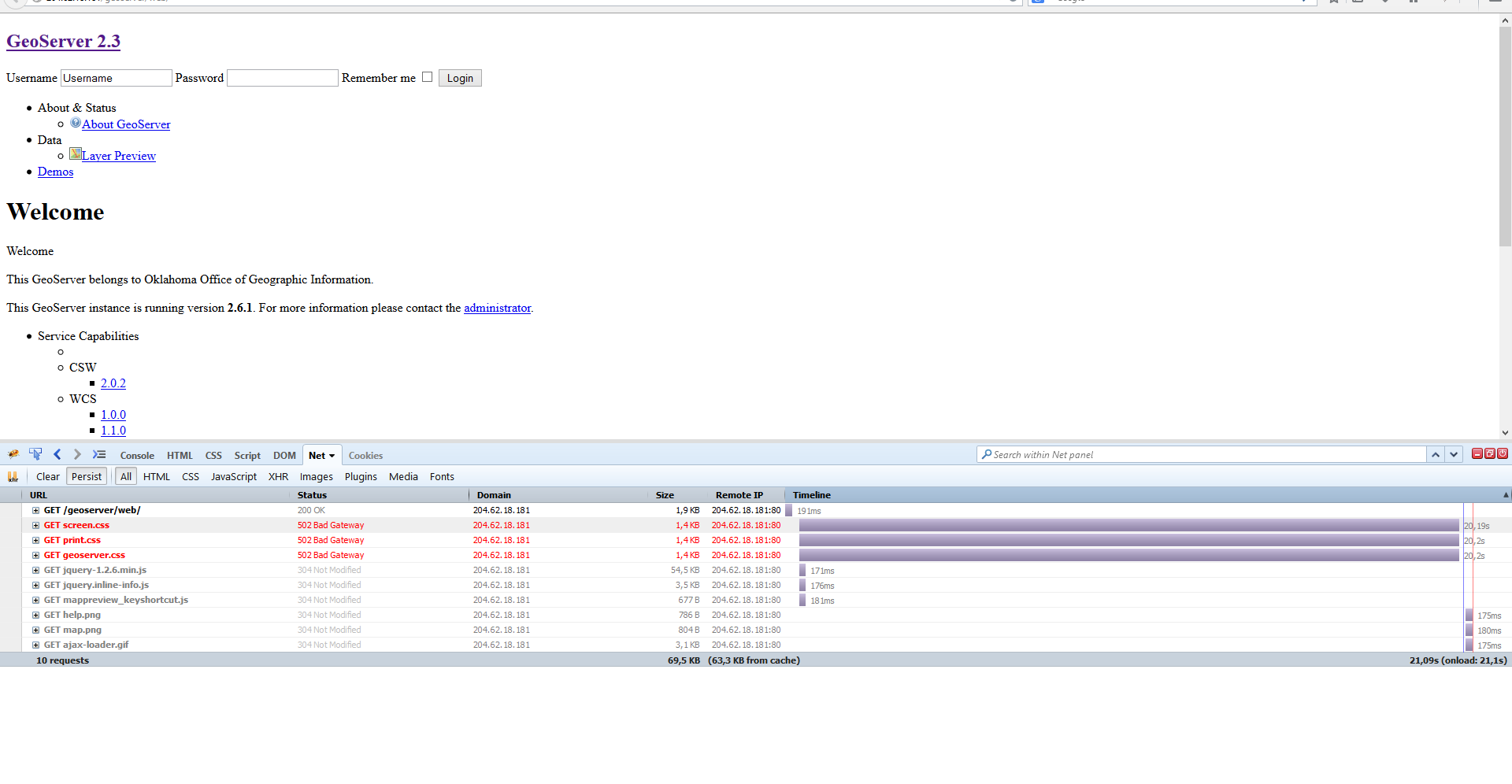Focus the Username input field
The height and width of the screenshot is (784, 1512).
(117, 78)
